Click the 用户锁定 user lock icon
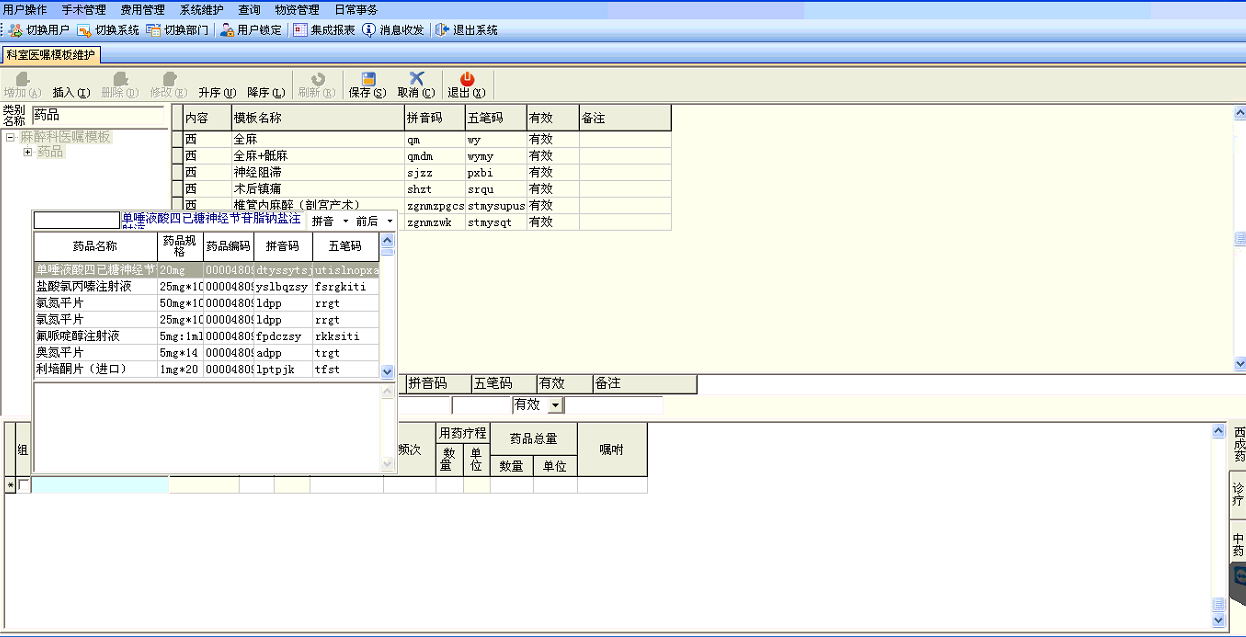 [227, 30]
